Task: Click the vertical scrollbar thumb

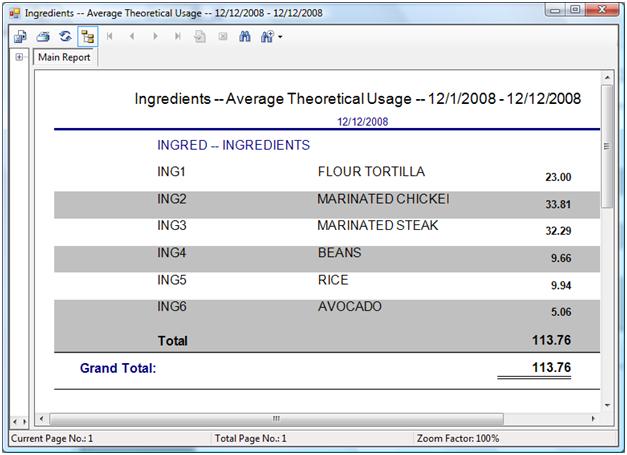Action: (x=607, y=146)
